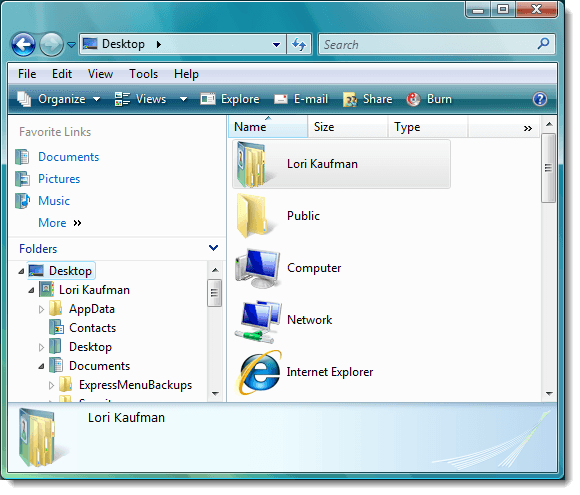580x495 pixels.
Task: Expand the AppData folder tree node
Action: pos(41,309)
